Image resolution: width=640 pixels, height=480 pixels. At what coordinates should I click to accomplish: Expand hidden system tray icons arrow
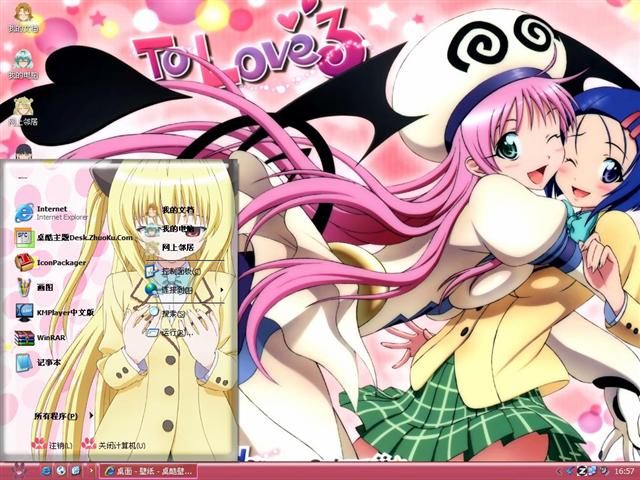coord(560,471)
